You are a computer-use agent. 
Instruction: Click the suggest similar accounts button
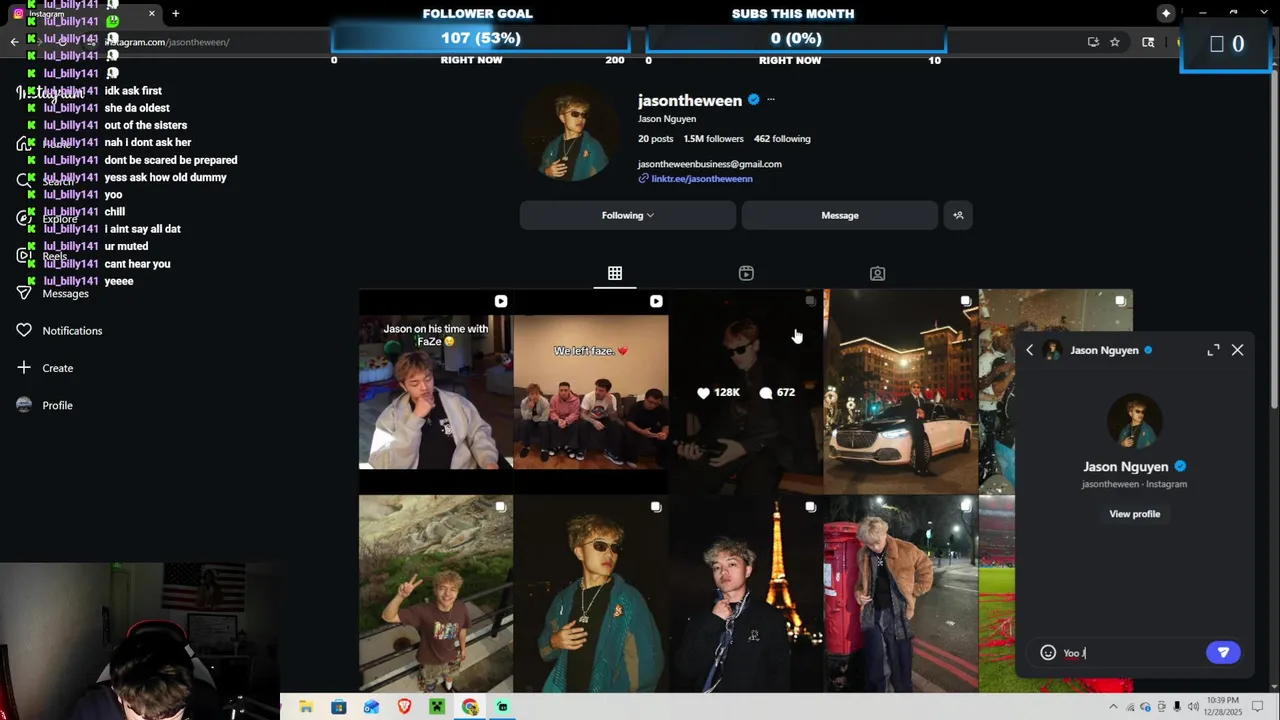[958, 215]
